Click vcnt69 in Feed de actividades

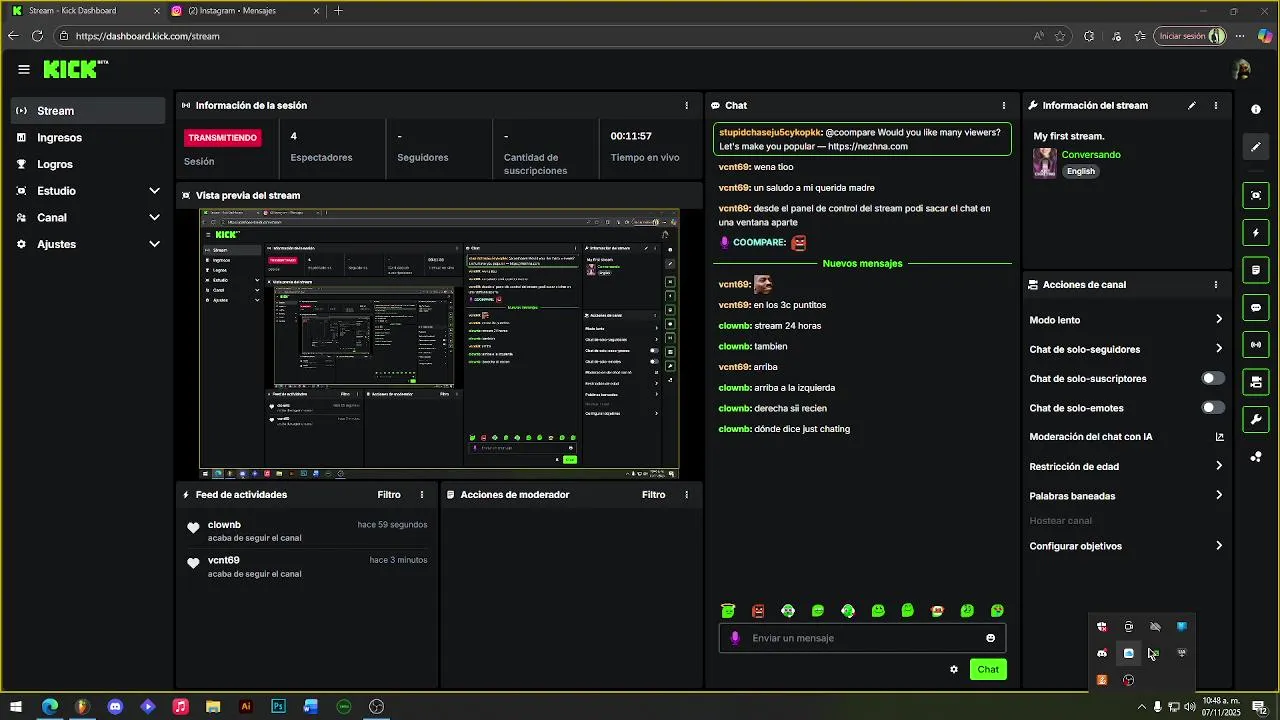(x=224, y=561)
